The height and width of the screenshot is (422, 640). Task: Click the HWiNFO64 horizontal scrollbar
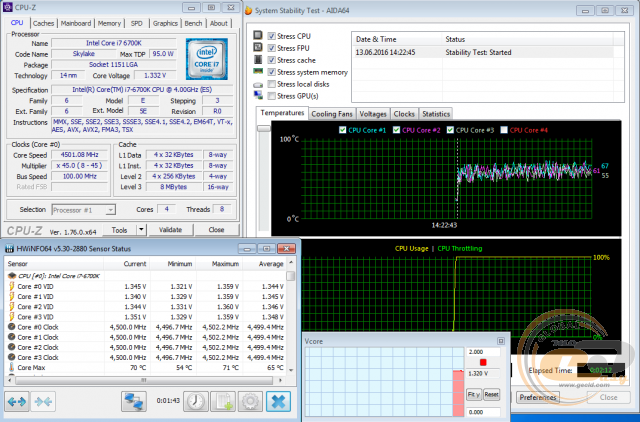(x=144, y=380)
